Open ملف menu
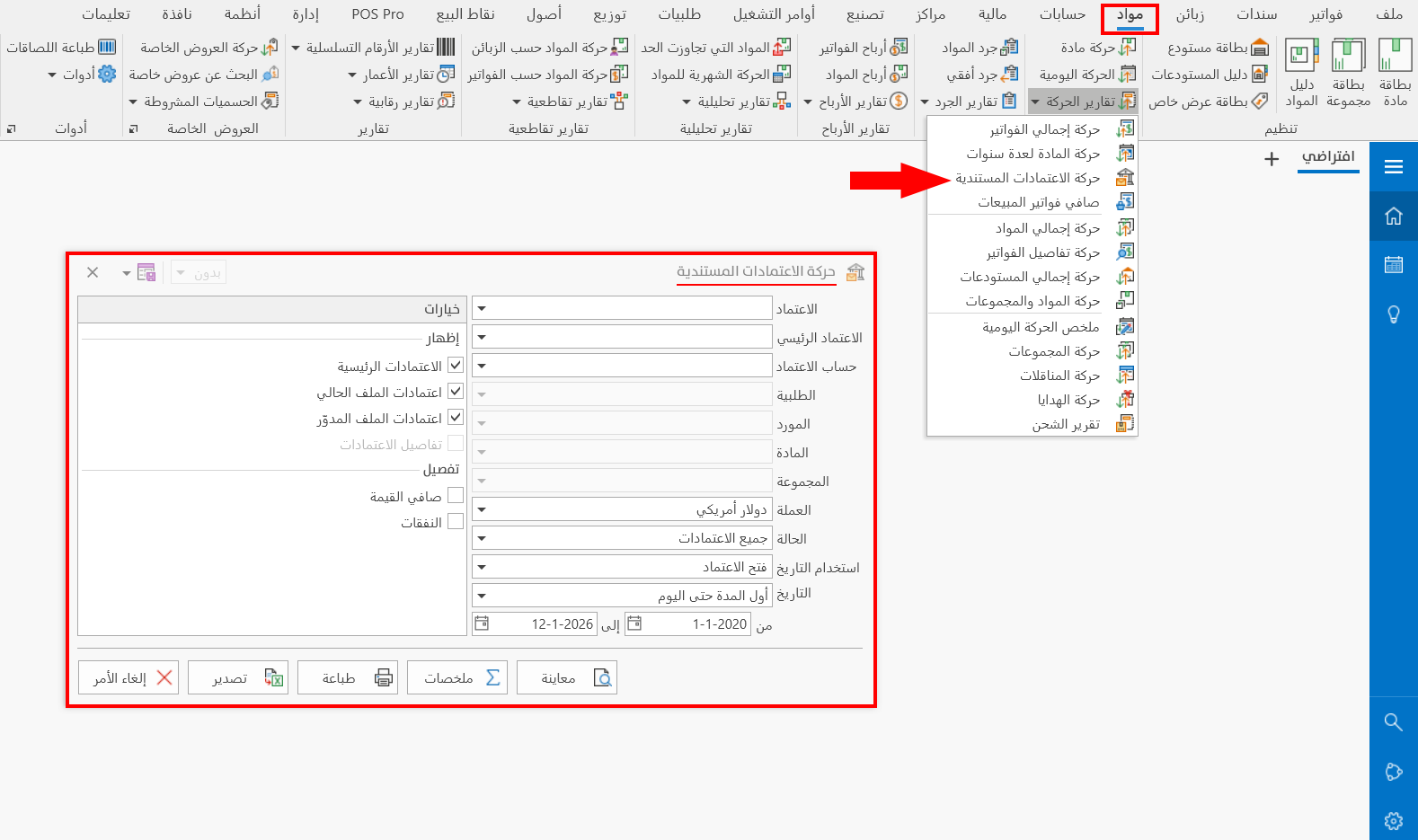Image resolution: width=1418 pixels, height=840 pixels. [1389, 14]
